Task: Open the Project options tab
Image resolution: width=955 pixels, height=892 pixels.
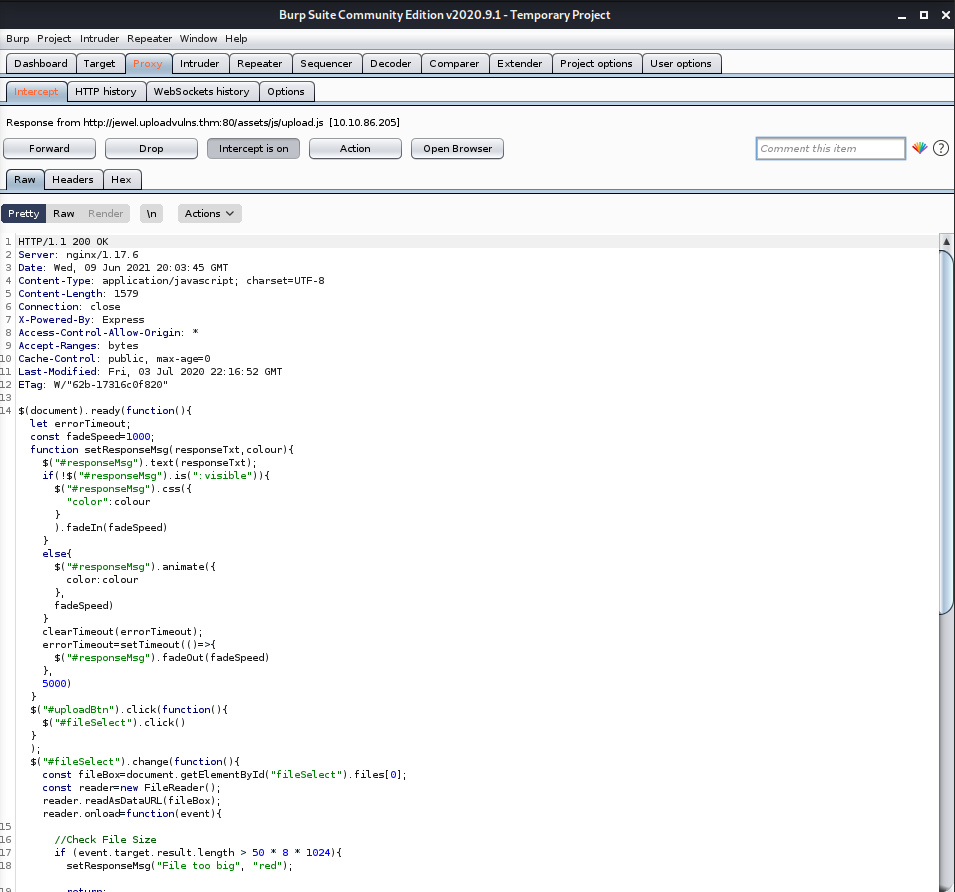Action: pyautogui.click(x=596, y=63)
